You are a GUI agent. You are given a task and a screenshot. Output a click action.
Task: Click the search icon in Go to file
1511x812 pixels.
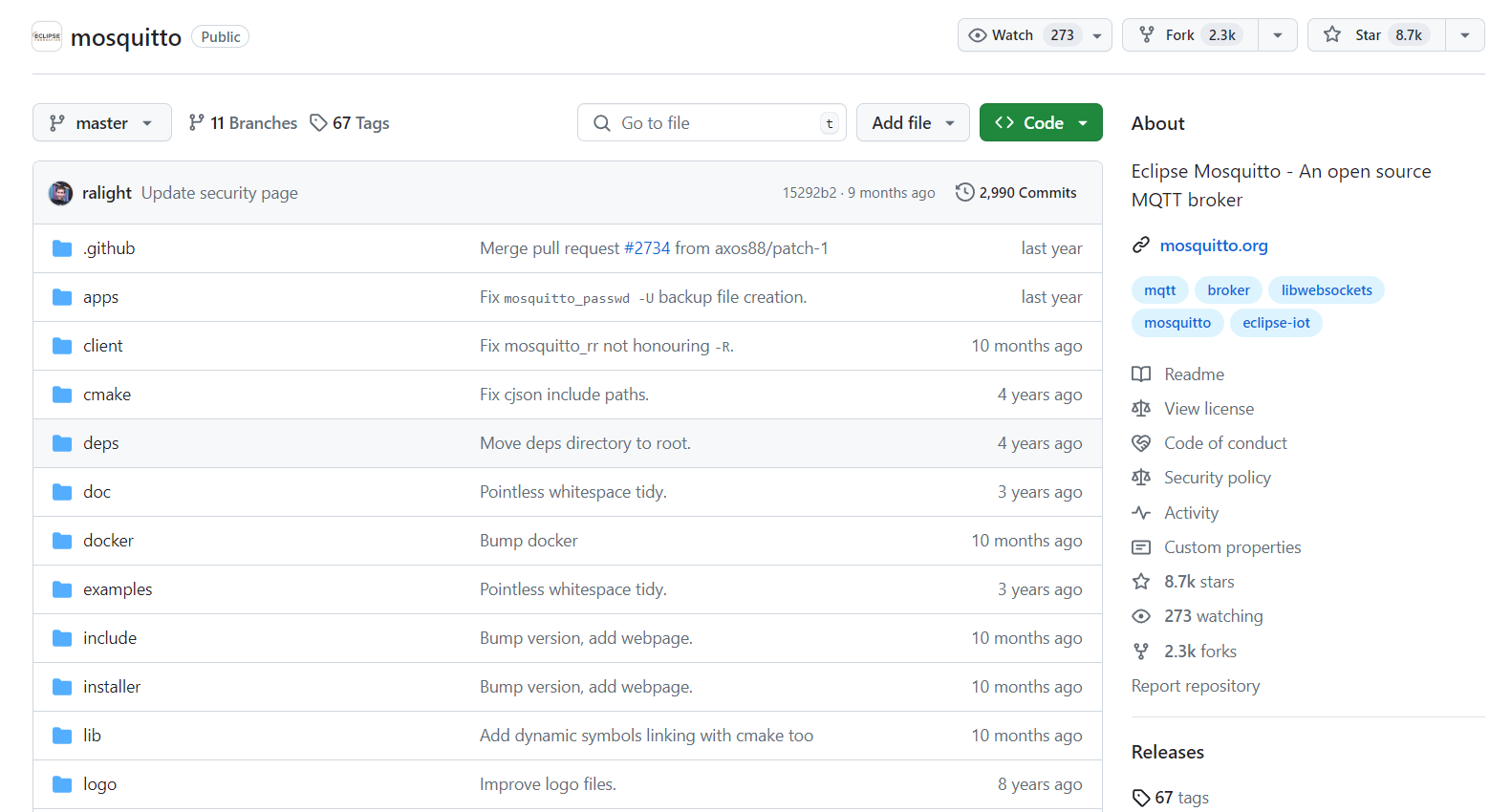point(602,123)
